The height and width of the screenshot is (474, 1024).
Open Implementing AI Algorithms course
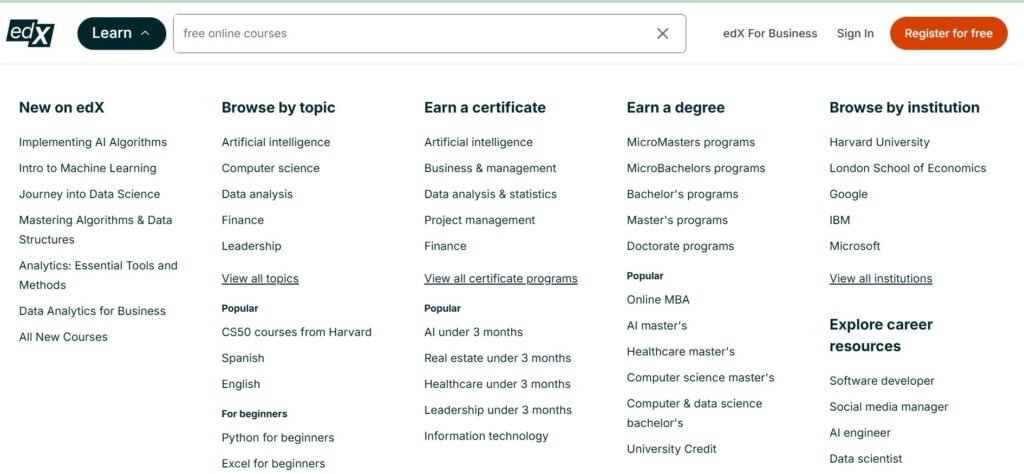point(93,142)
